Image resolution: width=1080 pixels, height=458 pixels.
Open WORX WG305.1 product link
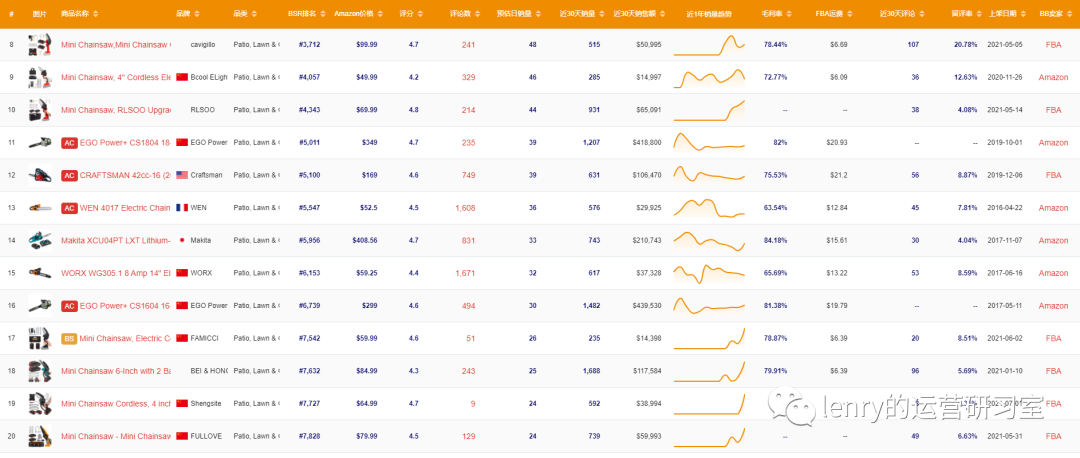(x=115, y=273)
